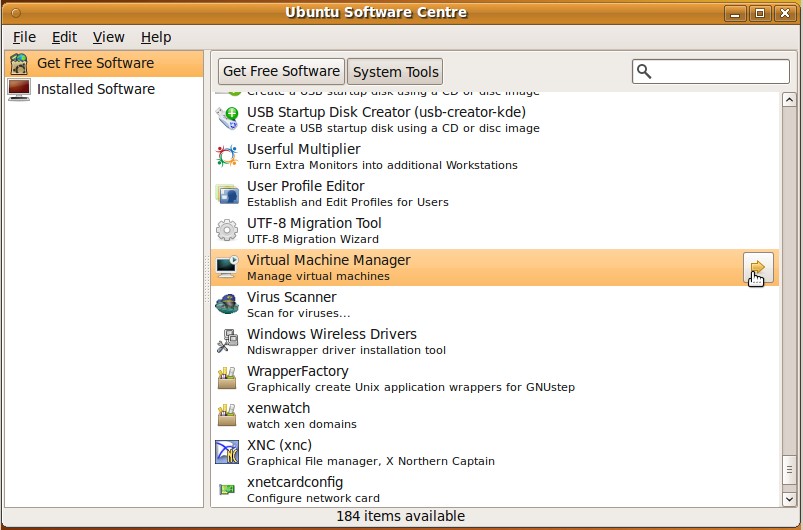This screenshot has width=803, height=530.
Task: Select Get Free Software in the sidebar
Action: (x=95, y=63)
